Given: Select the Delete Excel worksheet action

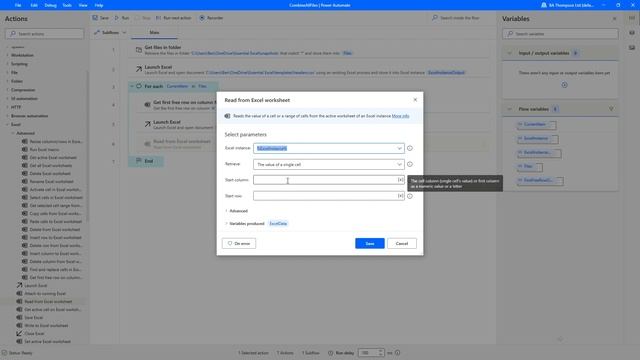Looking at the screenshot, I should point(50,173).
